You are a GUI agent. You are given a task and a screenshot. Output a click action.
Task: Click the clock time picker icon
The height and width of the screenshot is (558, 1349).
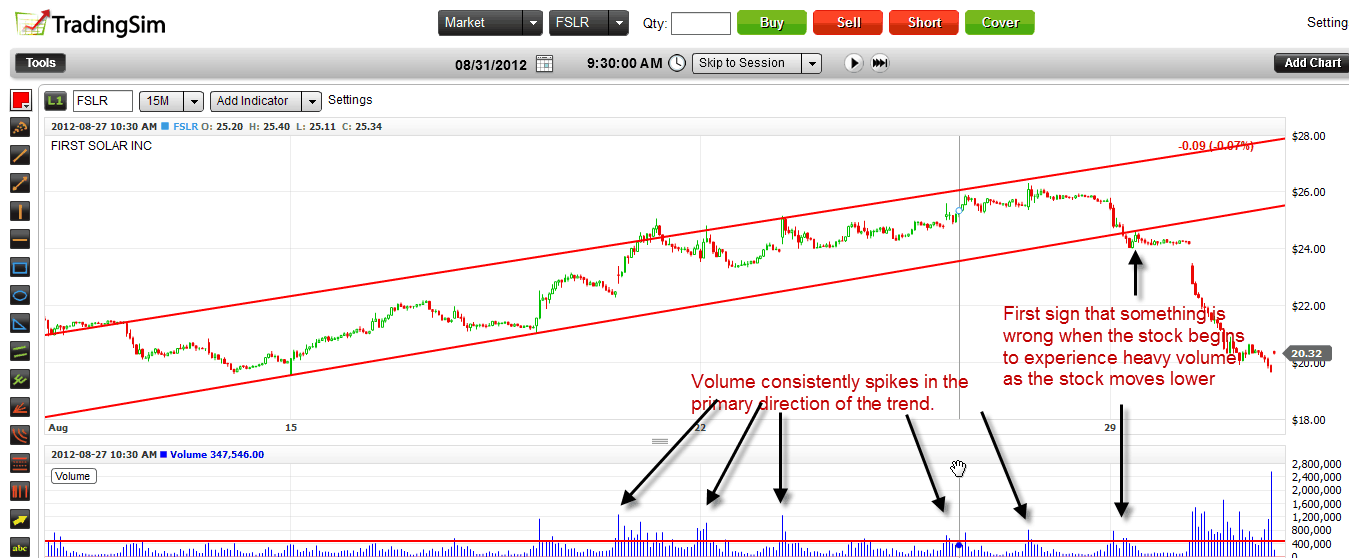(677, 63)
